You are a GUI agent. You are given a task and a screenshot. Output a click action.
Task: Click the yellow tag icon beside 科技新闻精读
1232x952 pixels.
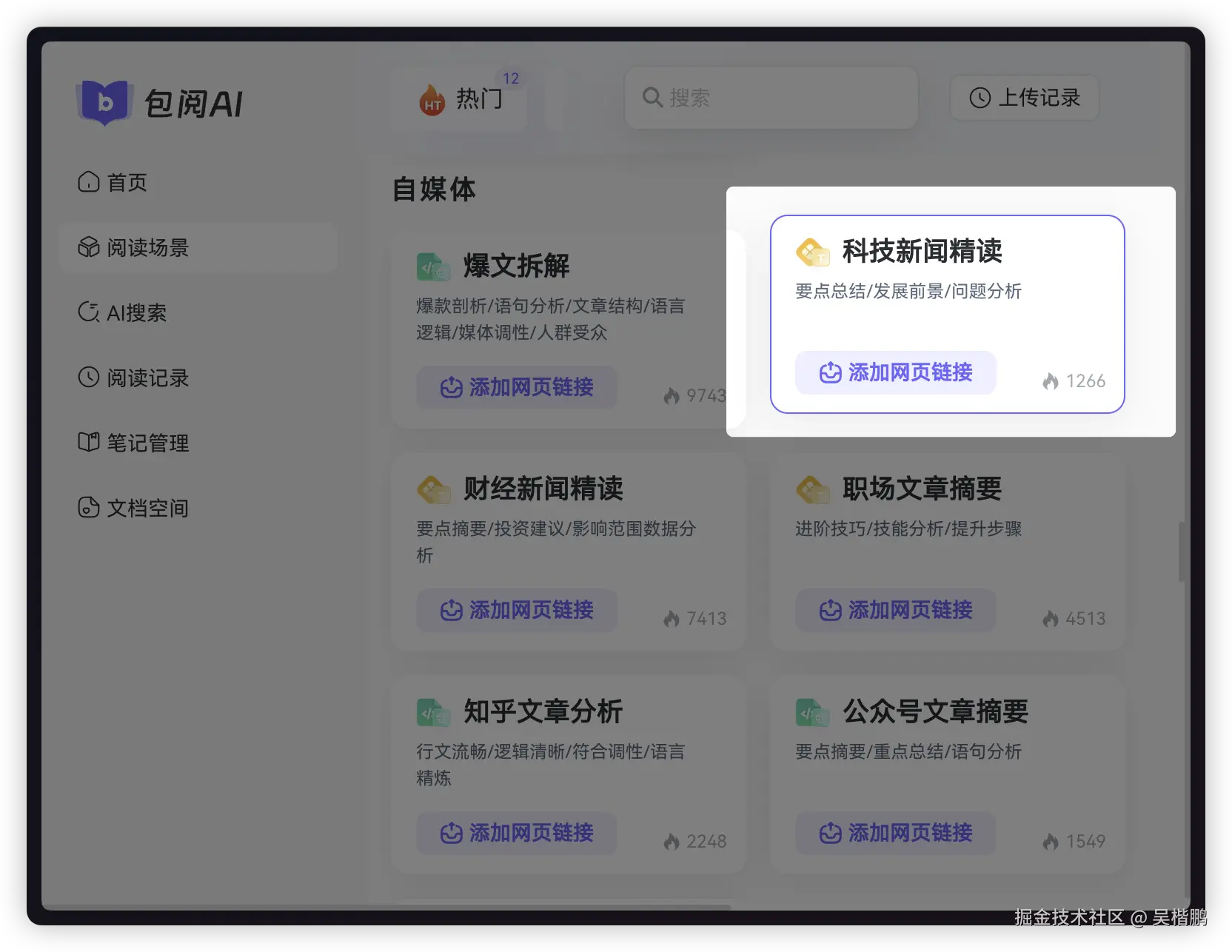pyautogui.click(x=813, y=252)
